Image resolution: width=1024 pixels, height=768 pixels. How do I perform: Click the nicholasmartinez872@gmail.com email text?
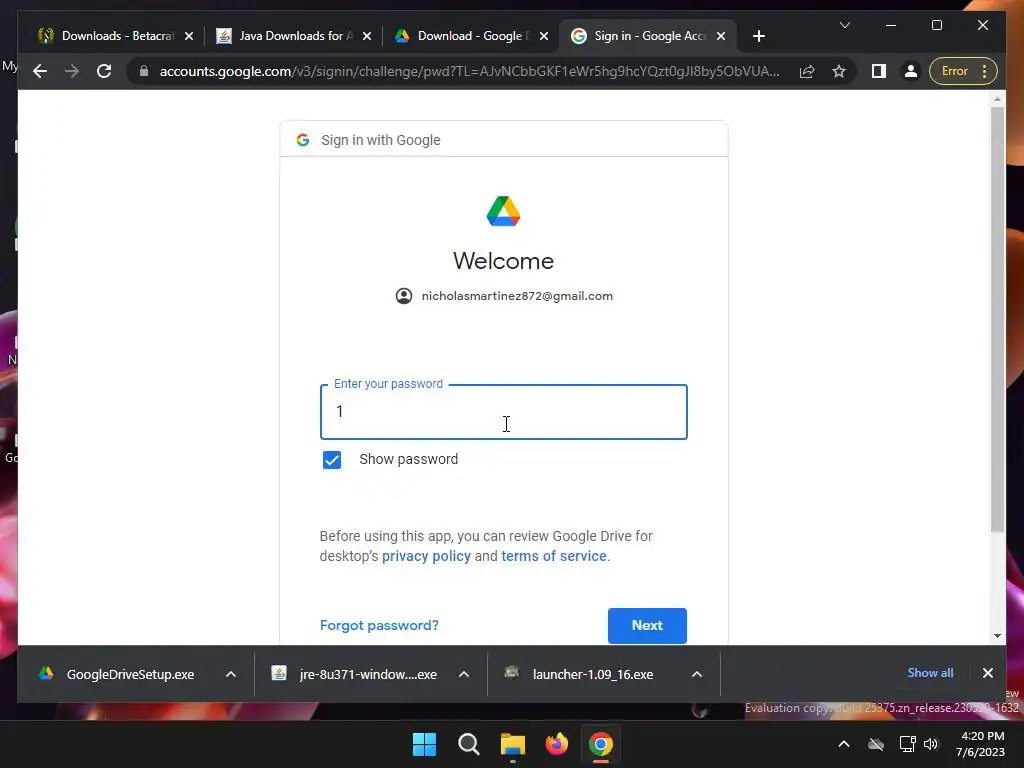tap(517, 296)
